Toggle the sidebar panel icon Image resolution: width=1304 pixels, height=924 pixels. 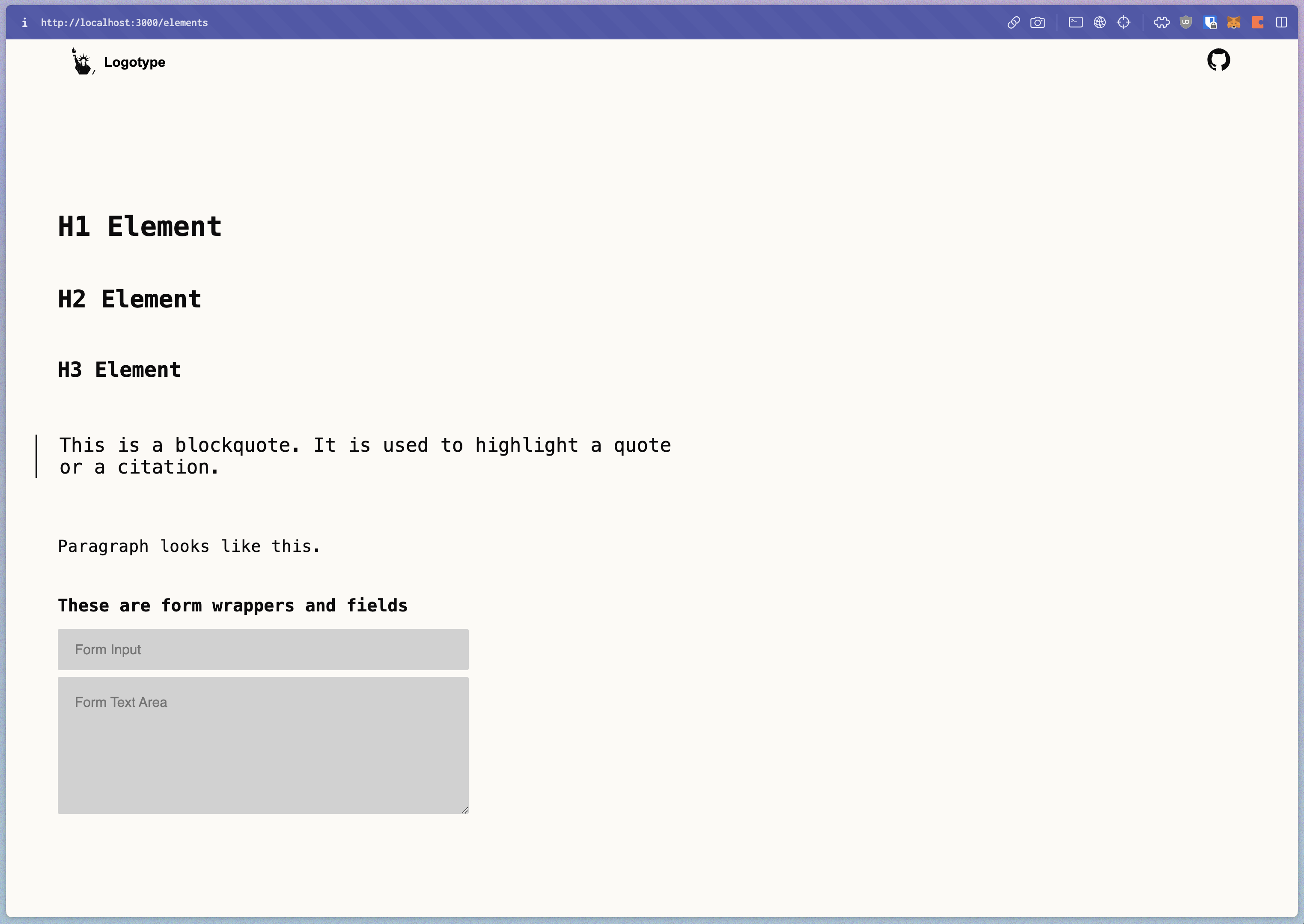pos(1281,22)
